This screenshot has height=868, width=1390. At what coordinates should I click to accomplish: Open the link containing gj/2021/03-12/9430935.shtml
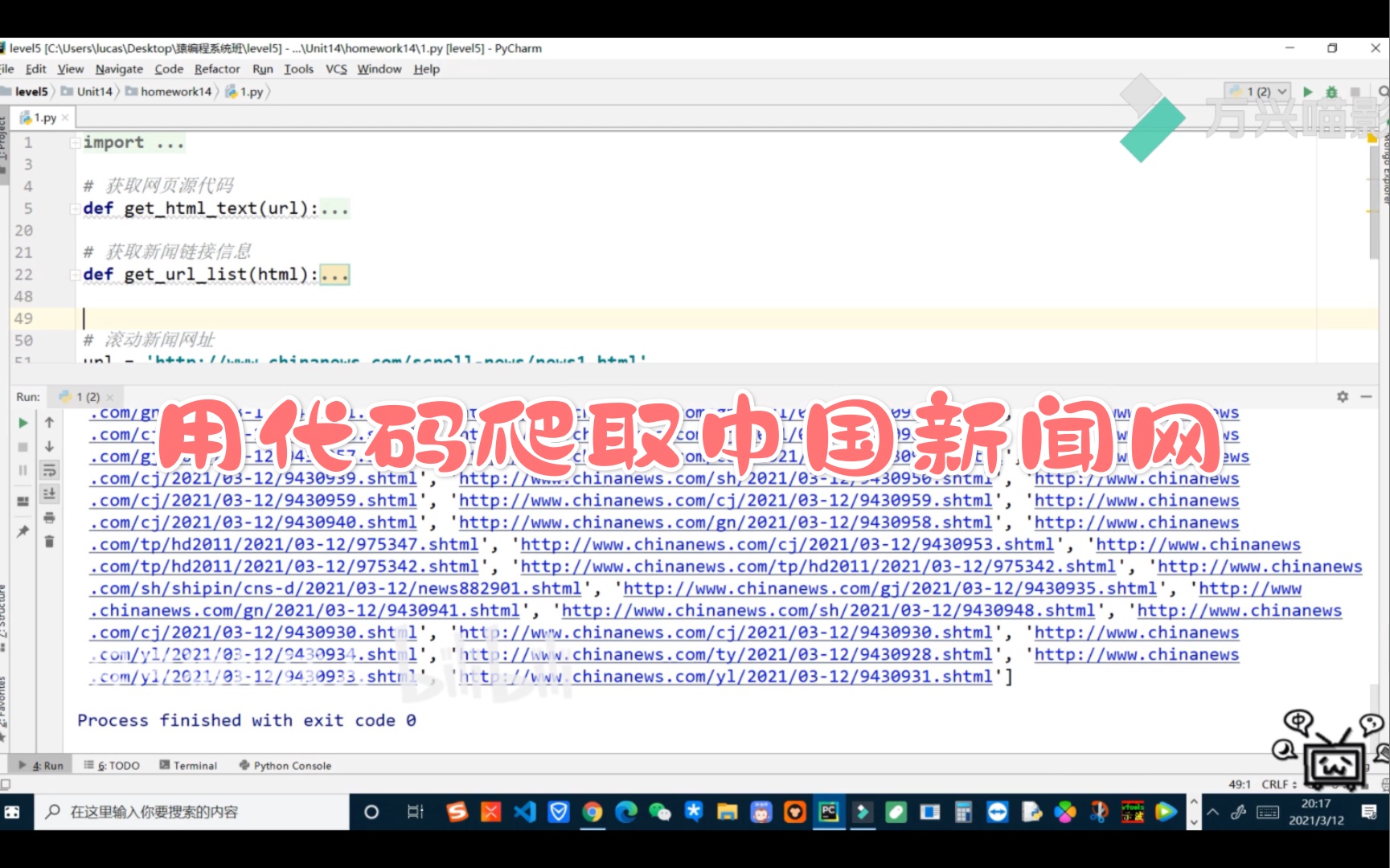point(890,589)
